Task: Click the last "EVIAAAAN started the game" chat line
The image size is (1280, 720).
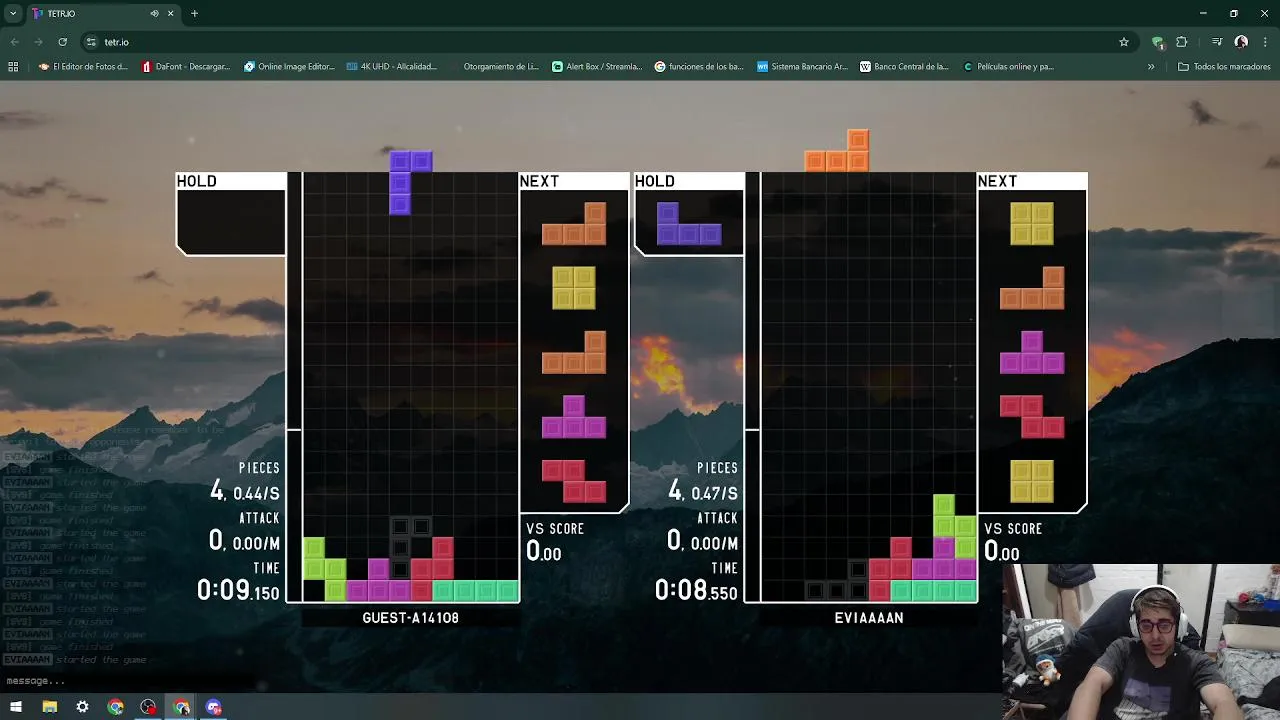Action: tap(75, 660)
